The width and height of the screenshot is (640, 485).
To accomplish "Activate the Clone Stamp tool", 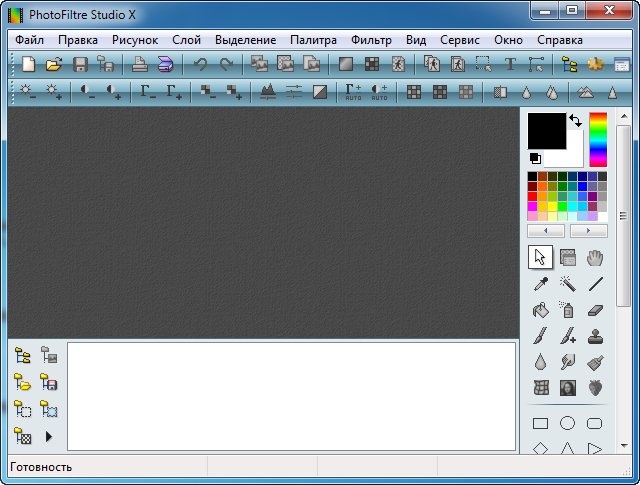I will [x=595, y=336].
